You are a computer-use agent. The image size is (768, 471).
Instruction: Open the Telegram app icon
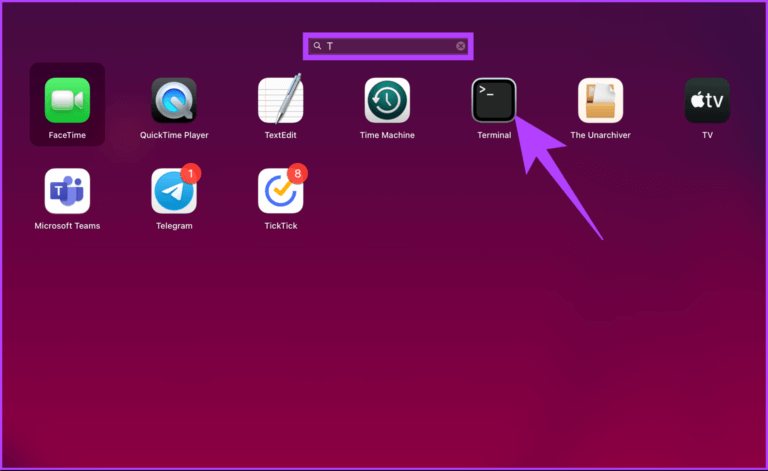tap(174, 191)
